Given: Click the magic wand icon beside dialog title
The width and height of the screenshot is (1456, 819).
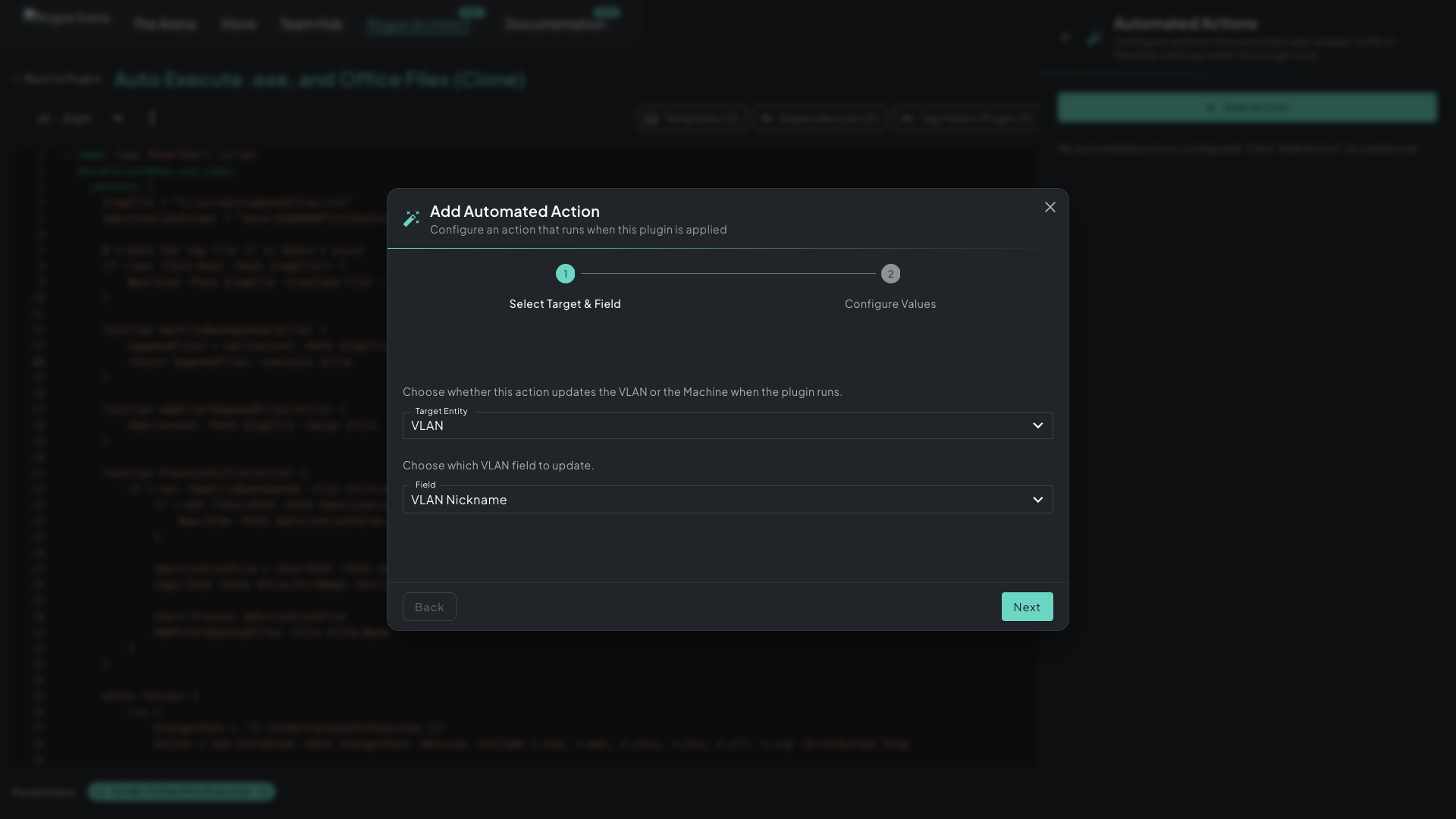Looking at the screenshot, I should point(411,219).
